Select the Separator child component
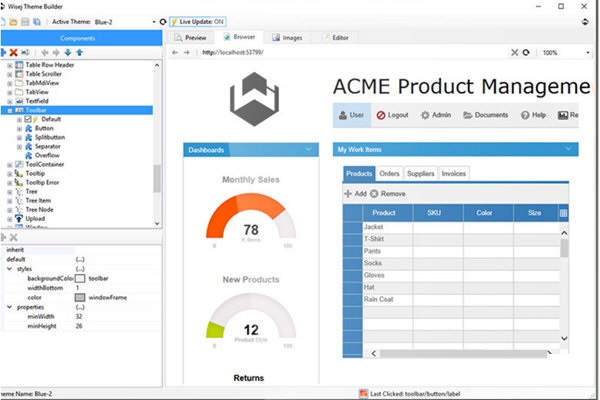The height and width of the screenshot is (400, 600). (x=47, y=146)
